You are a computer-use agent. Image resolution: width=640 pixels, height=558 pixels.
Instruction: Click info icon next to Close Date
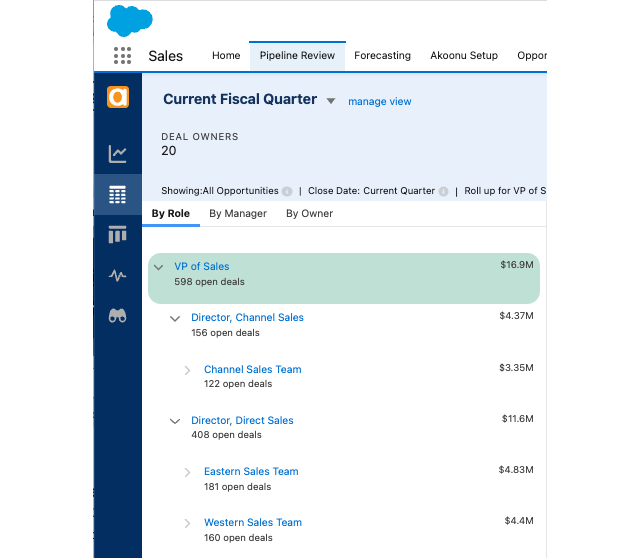(443, 191)
